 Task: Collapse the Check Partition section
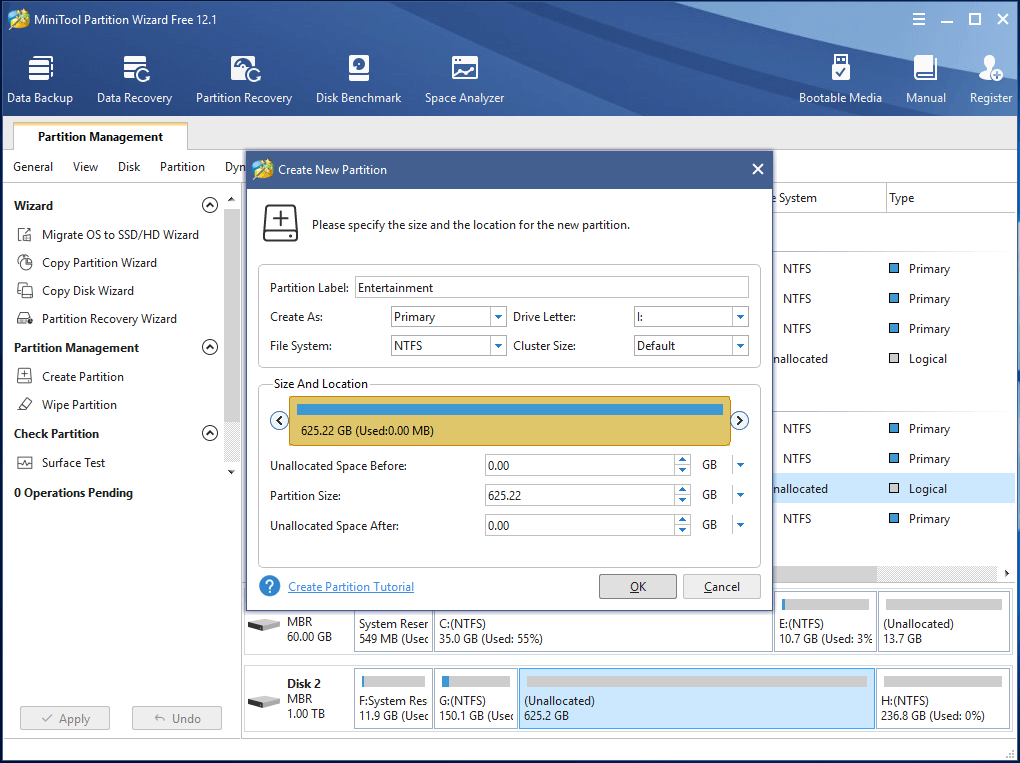pos(209,433)
